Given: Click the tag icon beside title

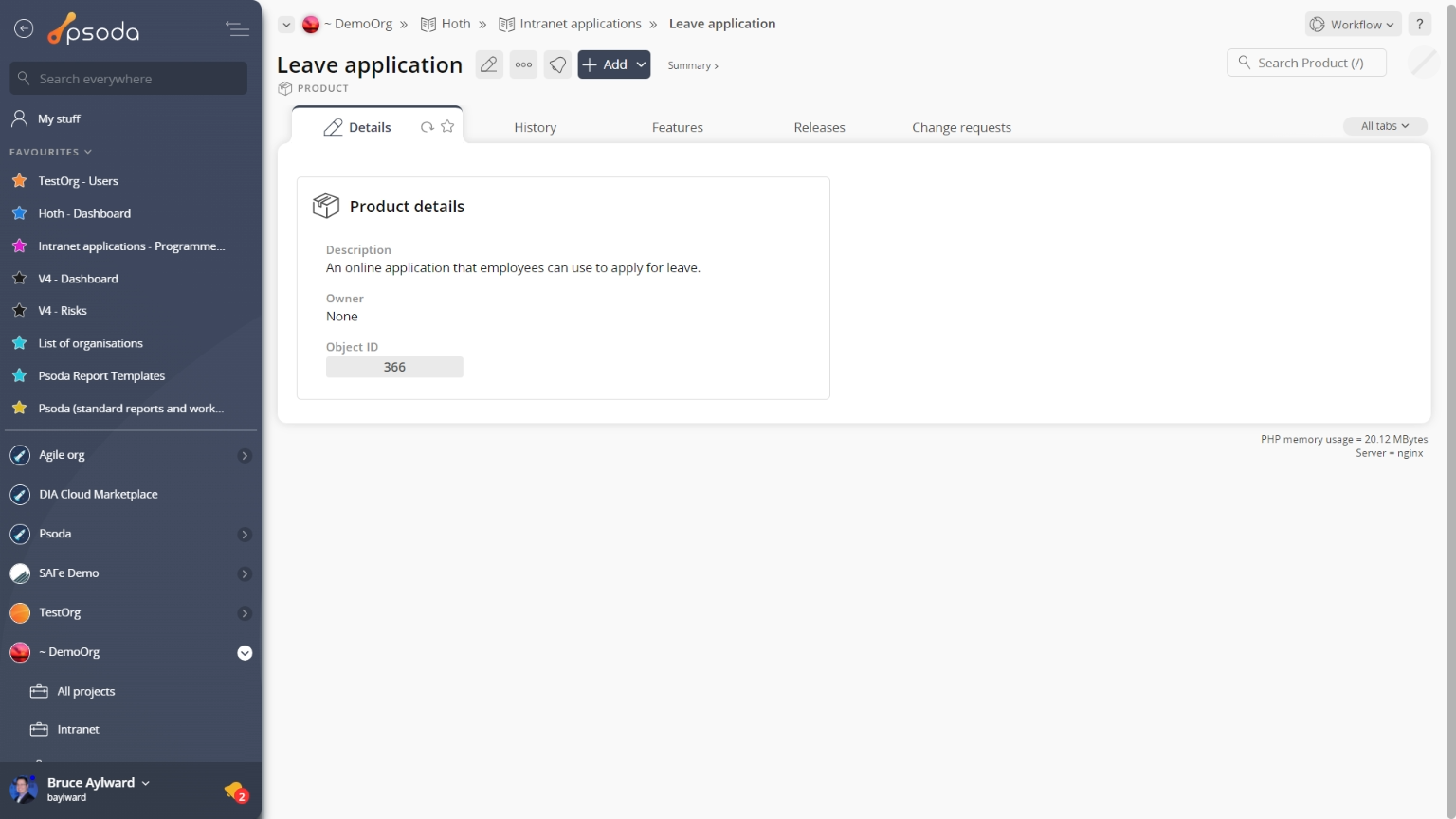Looking at the screenshot, I should point(557,64).
